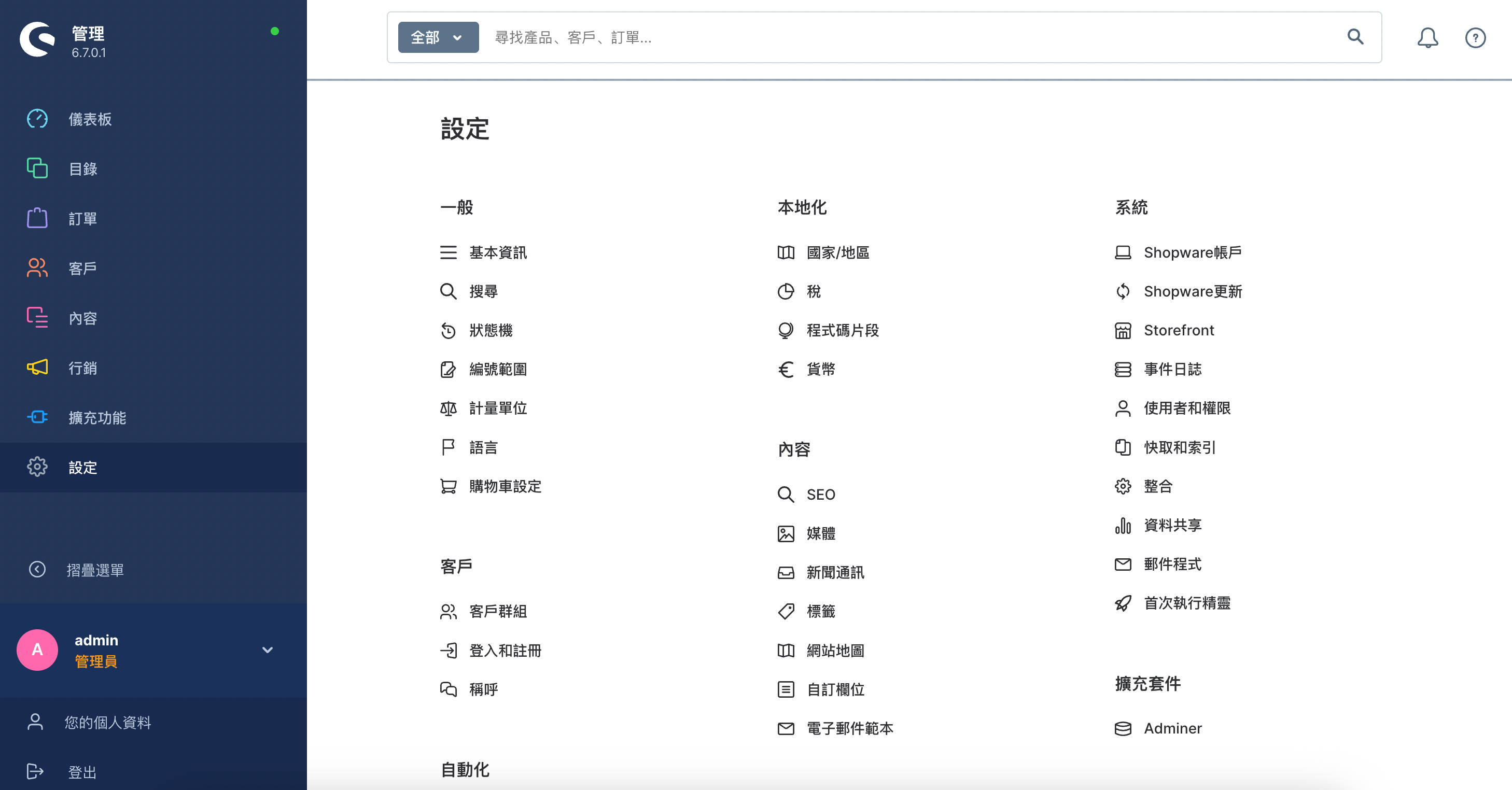Click the 擴充功能 plug icon
Image resolution: width=1512 pixels, height=790 pixels.
coord(37,417)
